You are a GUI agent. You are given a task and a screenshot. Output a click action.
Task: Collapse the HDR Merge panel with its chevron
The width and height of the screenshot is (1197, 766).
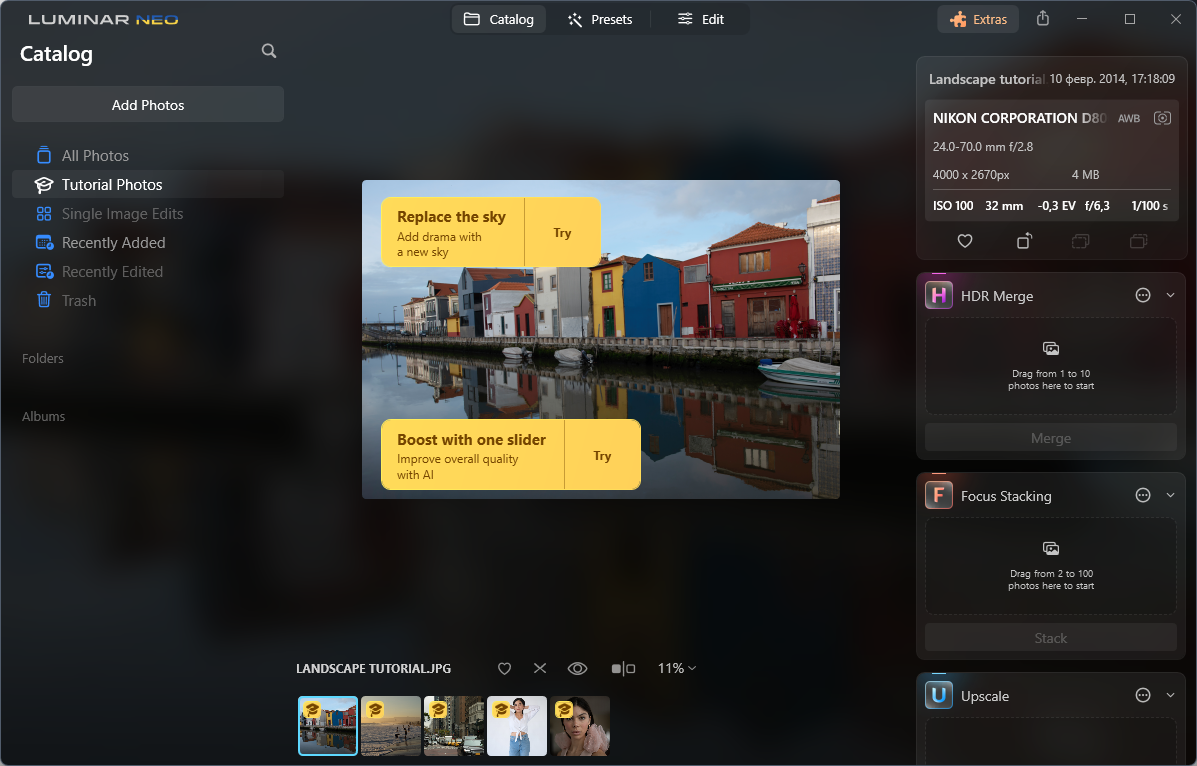[x=1170, y=295]
